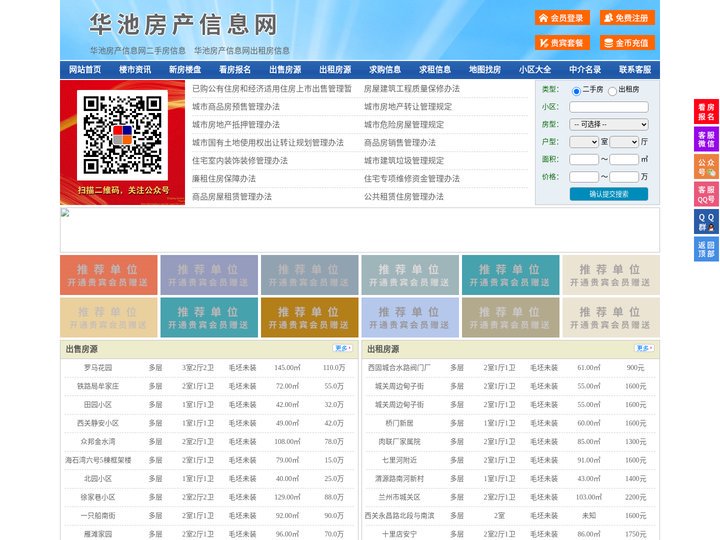
Task: Open 看房报名 in the navigation bar
Action: (x=235, y=70)
